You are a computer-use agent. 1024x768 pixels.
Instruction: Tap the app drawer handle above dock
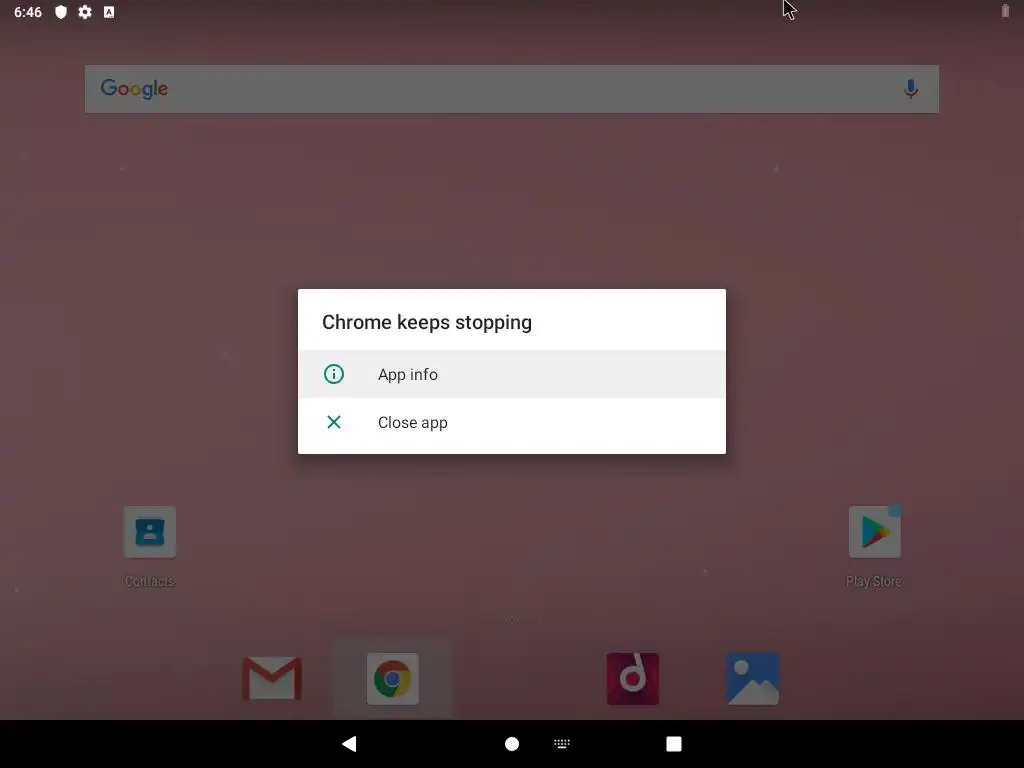click(x=512, y=617)
